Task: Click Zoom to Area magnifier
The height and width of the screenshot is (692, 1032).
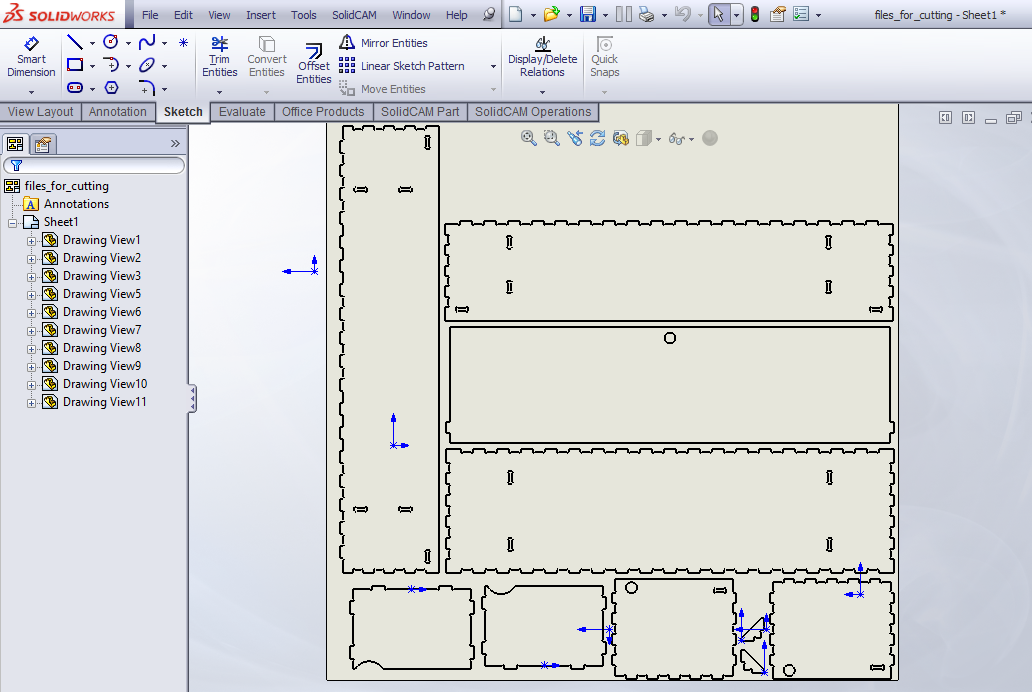Action: 551,138
